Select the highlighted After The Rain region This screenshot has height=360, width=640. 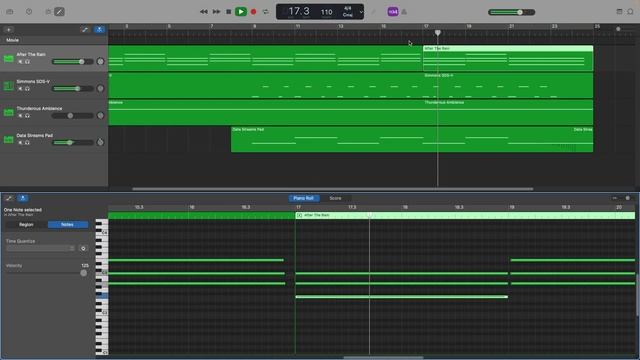click(x=508, y=58)
